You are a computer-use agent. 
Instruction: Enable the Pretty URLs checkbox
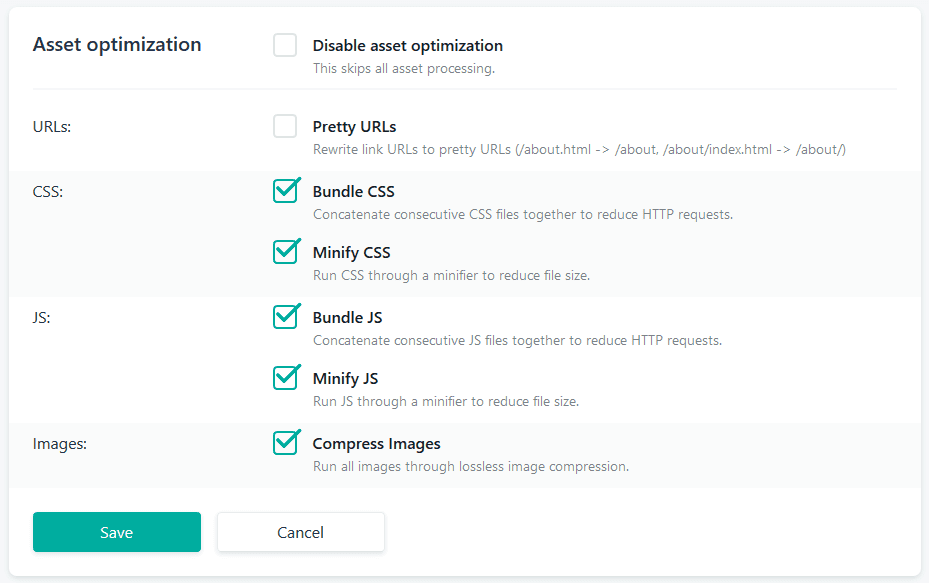pos(285,127)
